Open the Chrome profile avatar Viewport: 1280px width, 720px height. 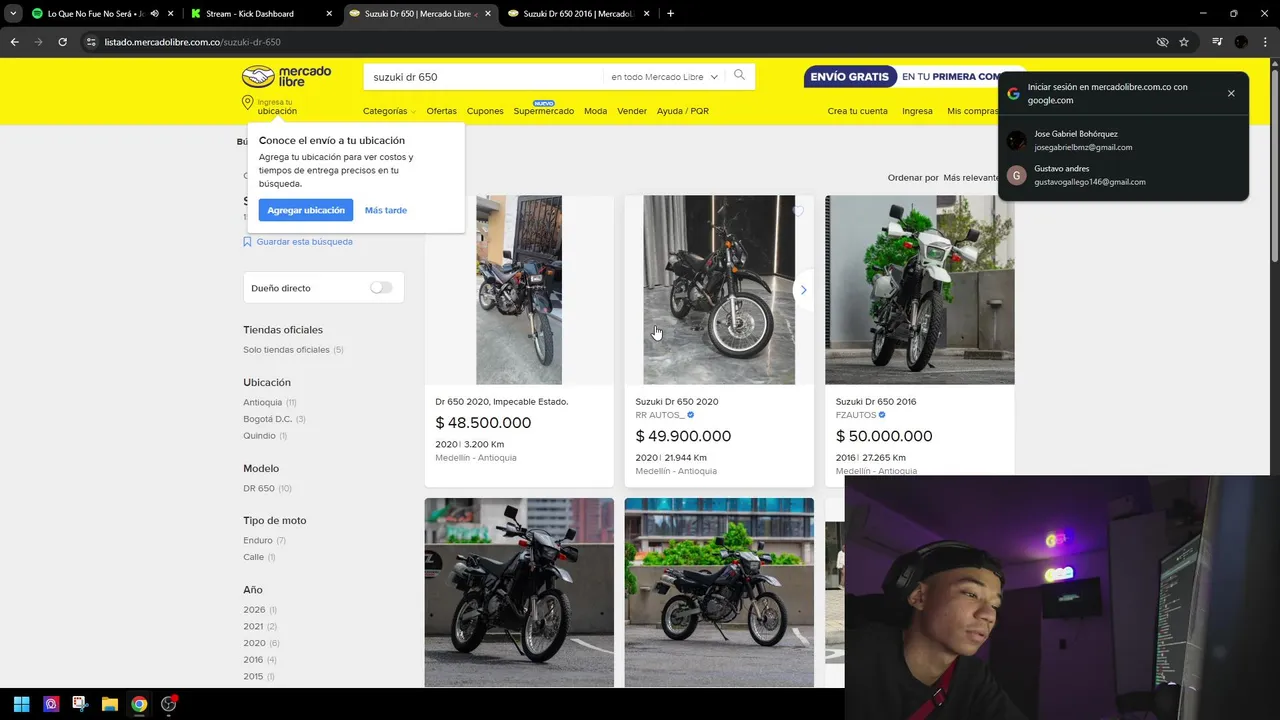tap(1241, 42)
